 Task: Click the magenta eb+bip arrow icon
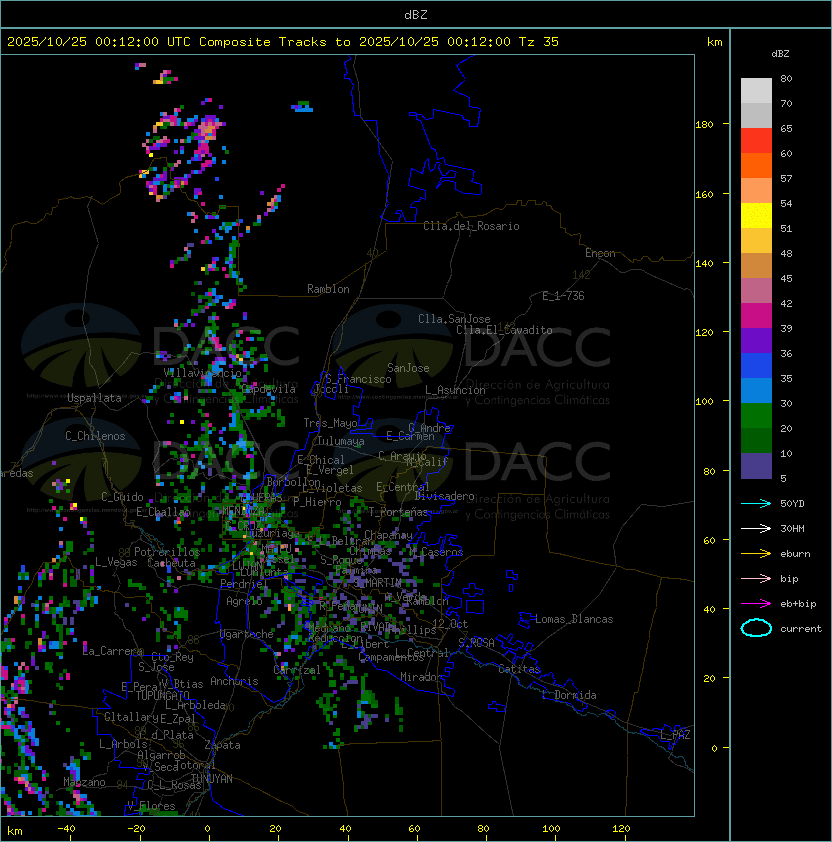pyautogui.click(x=756, y=604)
